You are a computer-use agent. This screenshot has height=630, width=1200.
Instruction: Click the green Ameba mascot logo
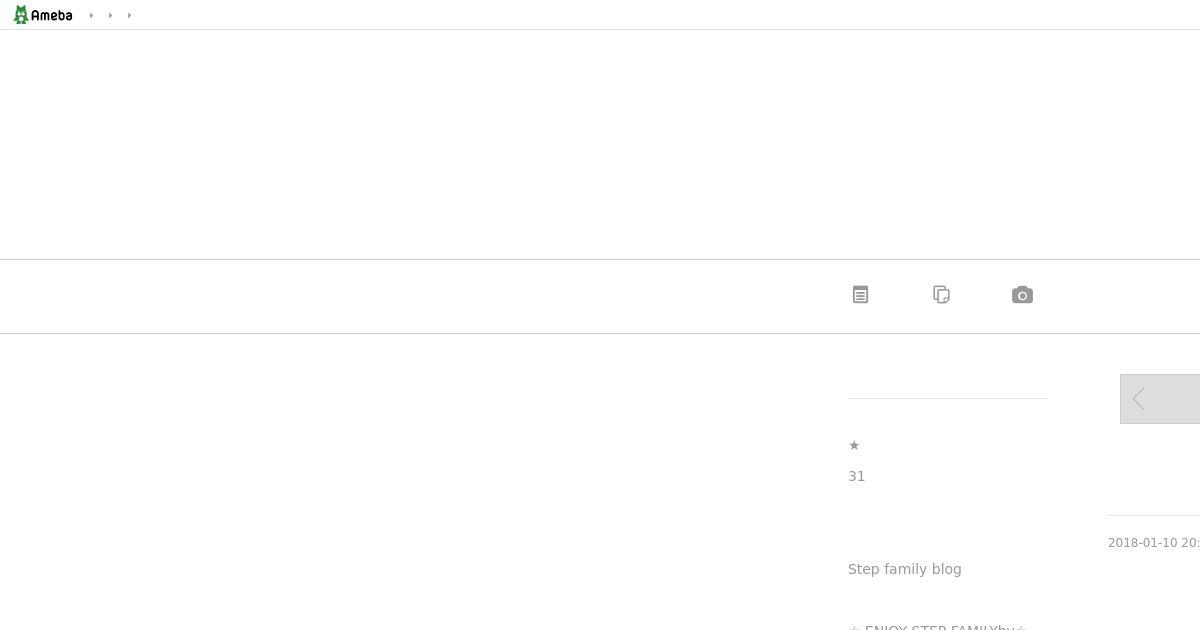coord(20,15)
